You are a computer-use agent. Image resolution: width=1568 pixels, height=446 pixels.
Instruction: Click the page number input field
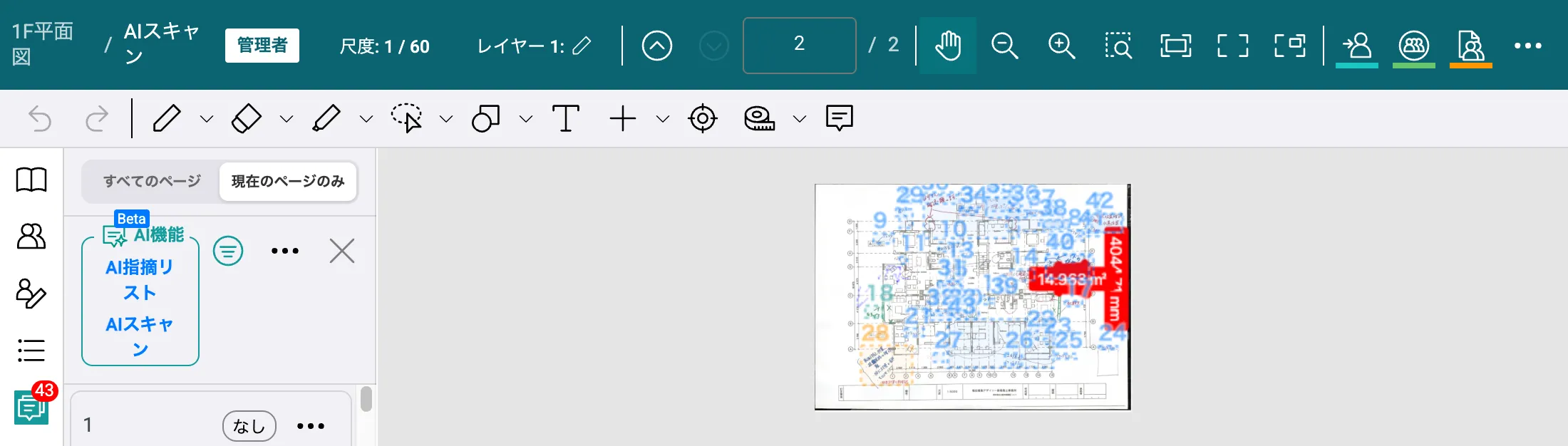tap(800, 46)
